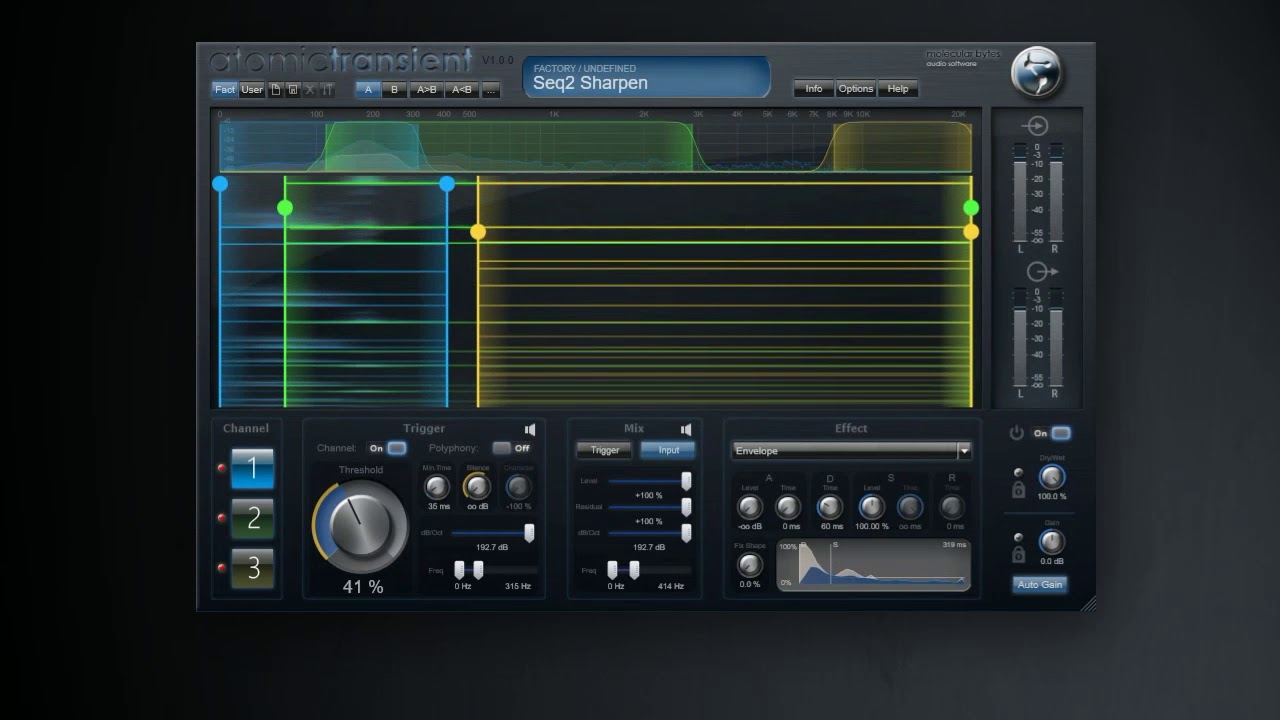Click the Mix dB/Oct slider handle

[x=686, y=533]
